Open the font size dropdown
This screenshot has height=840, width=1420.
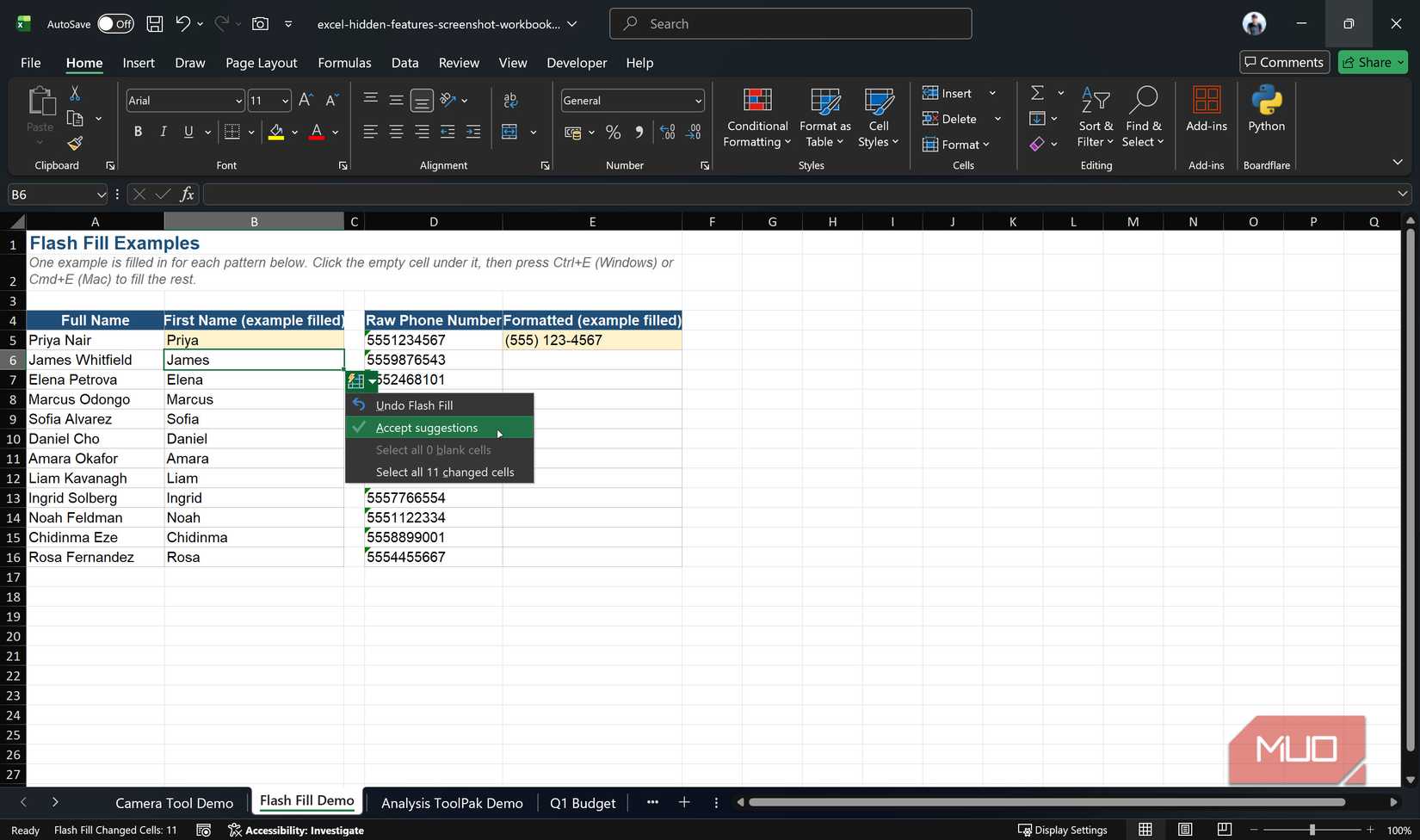(x=285, y=101)
